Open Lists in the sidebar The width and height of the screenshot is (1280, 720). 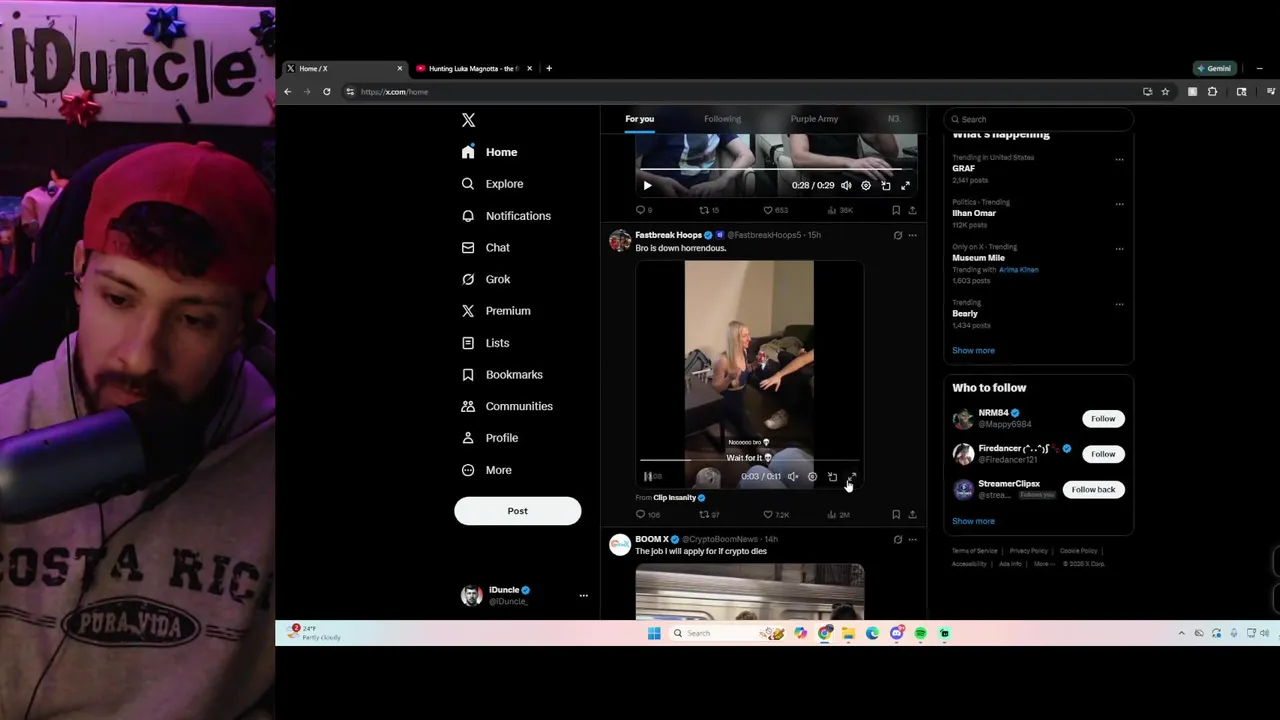[x=485, y=343]
